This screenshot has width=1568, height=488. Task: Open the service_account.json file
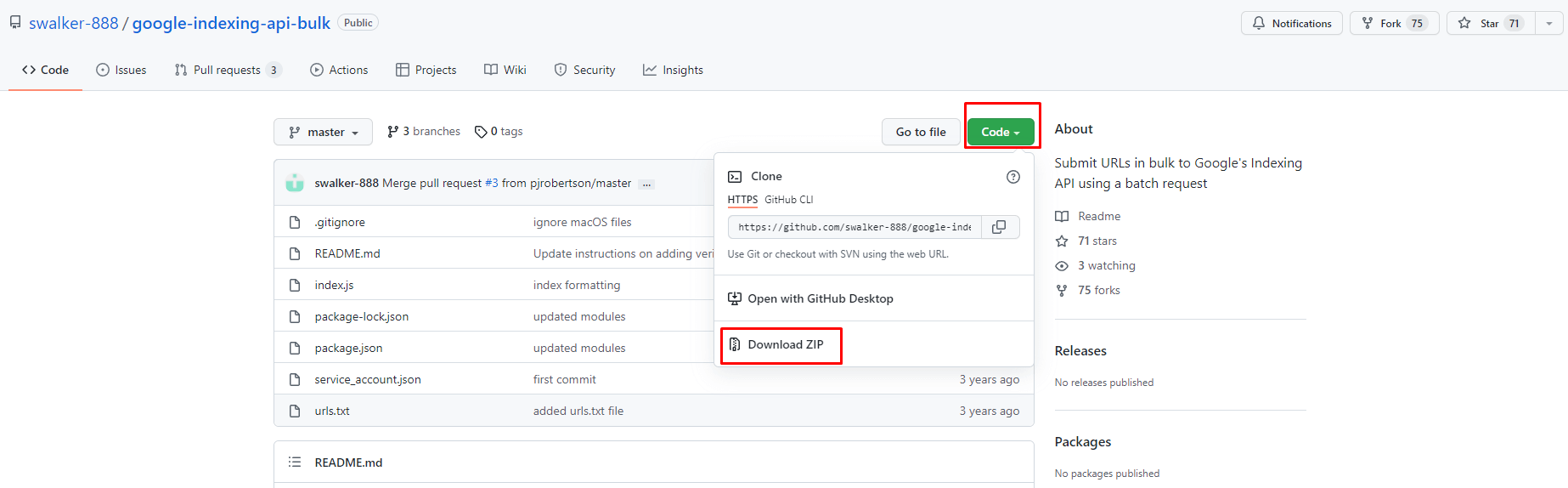pyautogui.click(x=368, y=379)
